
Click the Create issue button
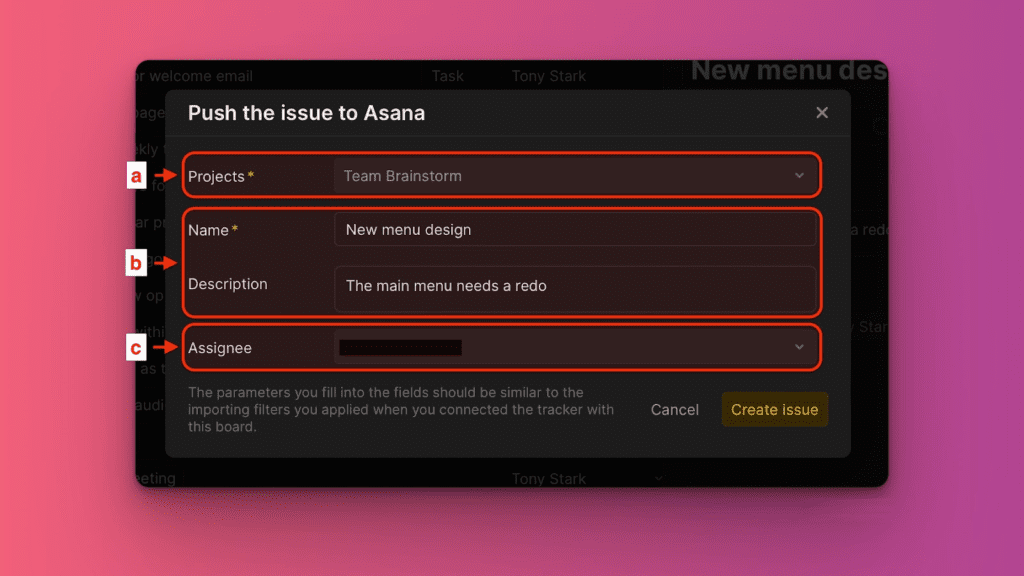[x=774, y=409]
